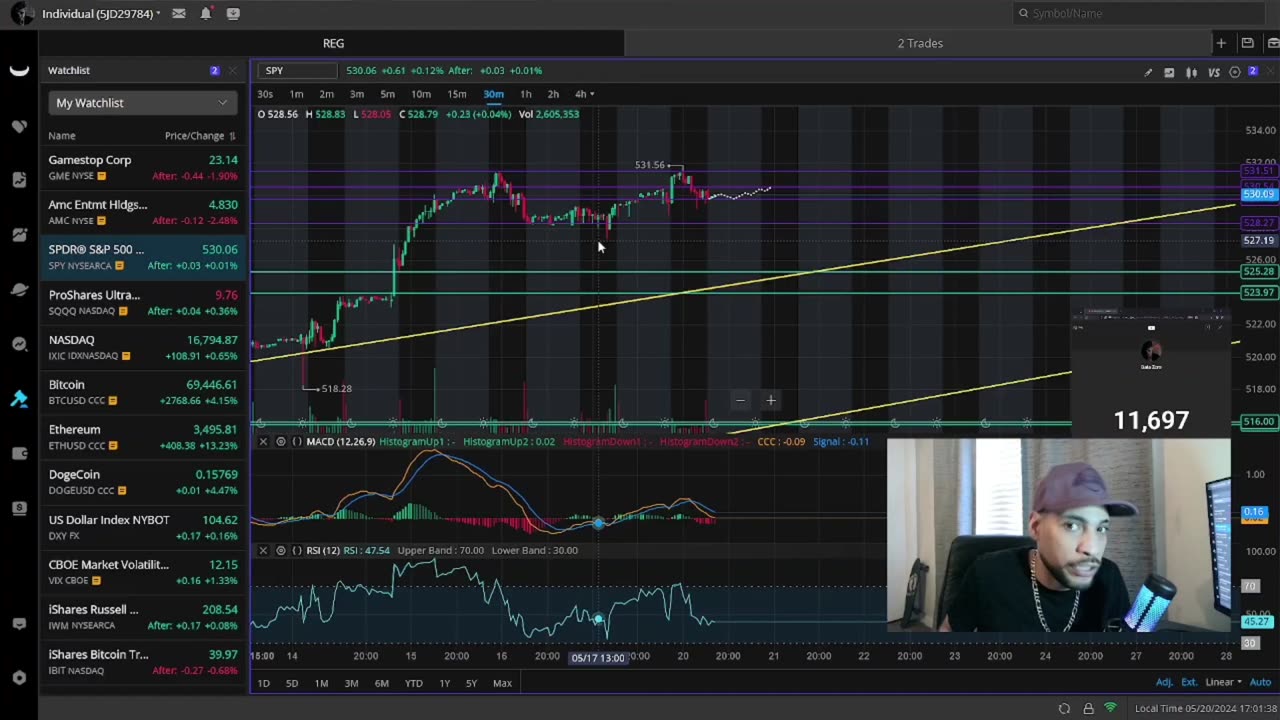
Task: Select Ethereum row in watchlist
Action: (x=143, y=437)
